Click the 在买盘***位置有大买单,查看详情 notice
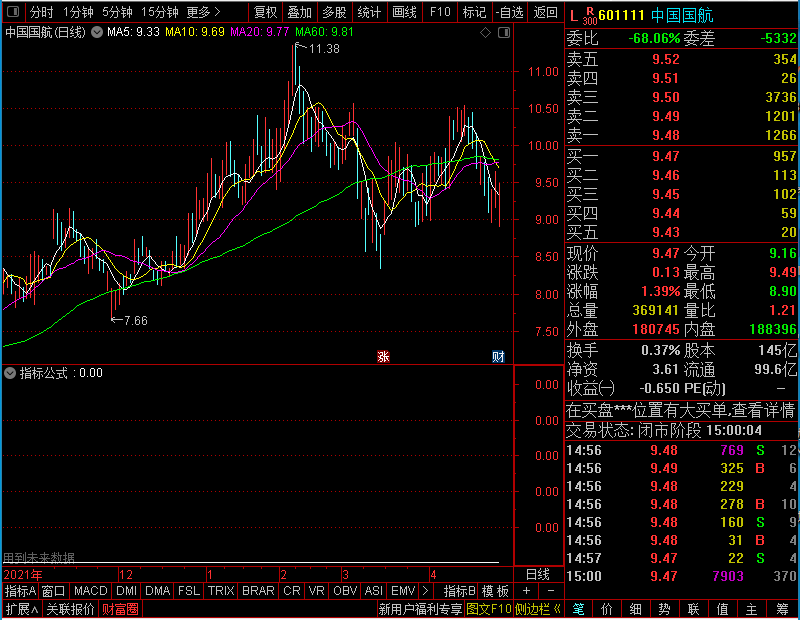 tap(681, 410)
